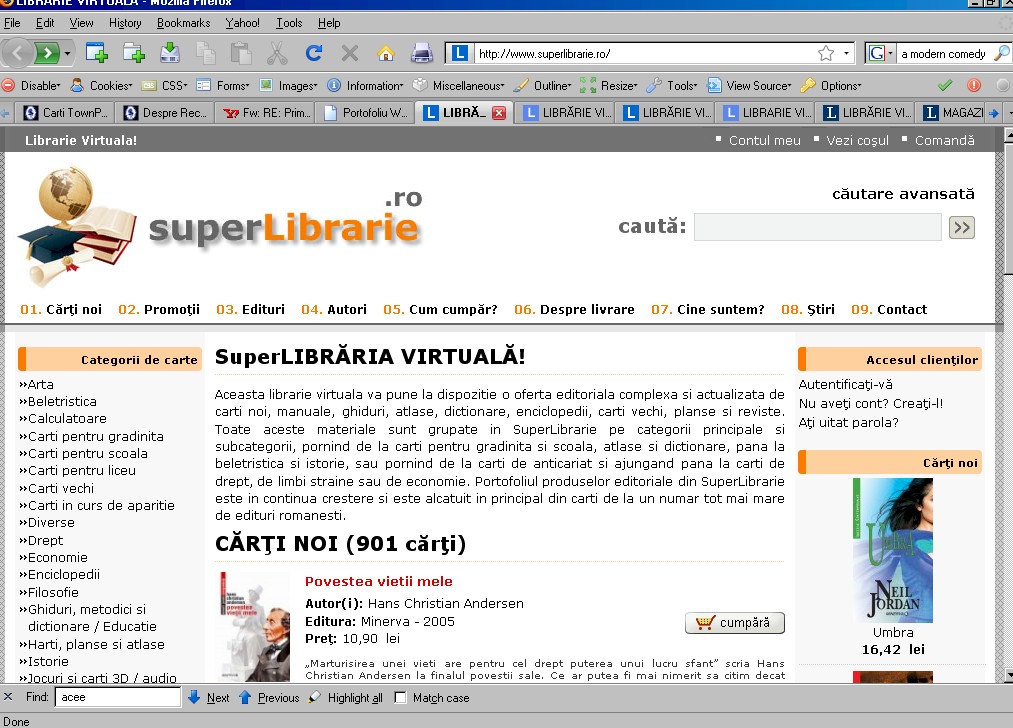Open the Promoții navigation link
This screenshot has height=728, width=1013.
pos(159,310)
